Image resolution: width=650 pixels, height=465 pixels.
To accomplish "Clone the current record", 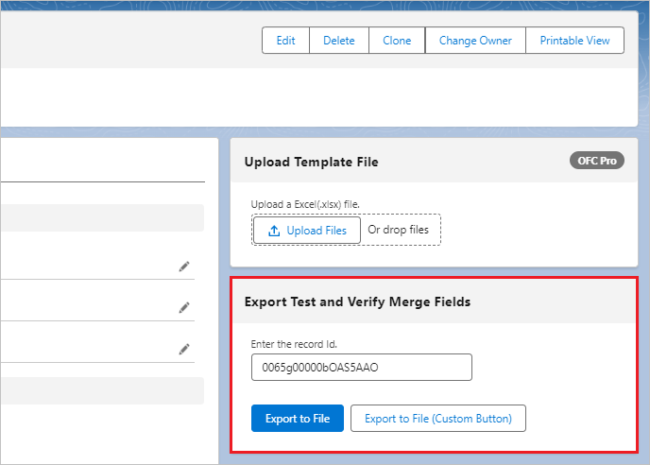I will point(396,41).
